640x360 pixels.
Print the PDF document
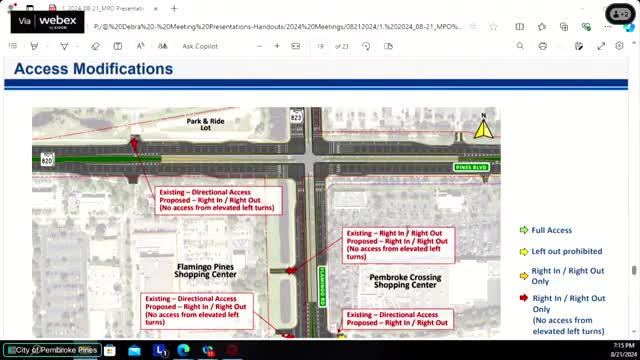[542, 46]
